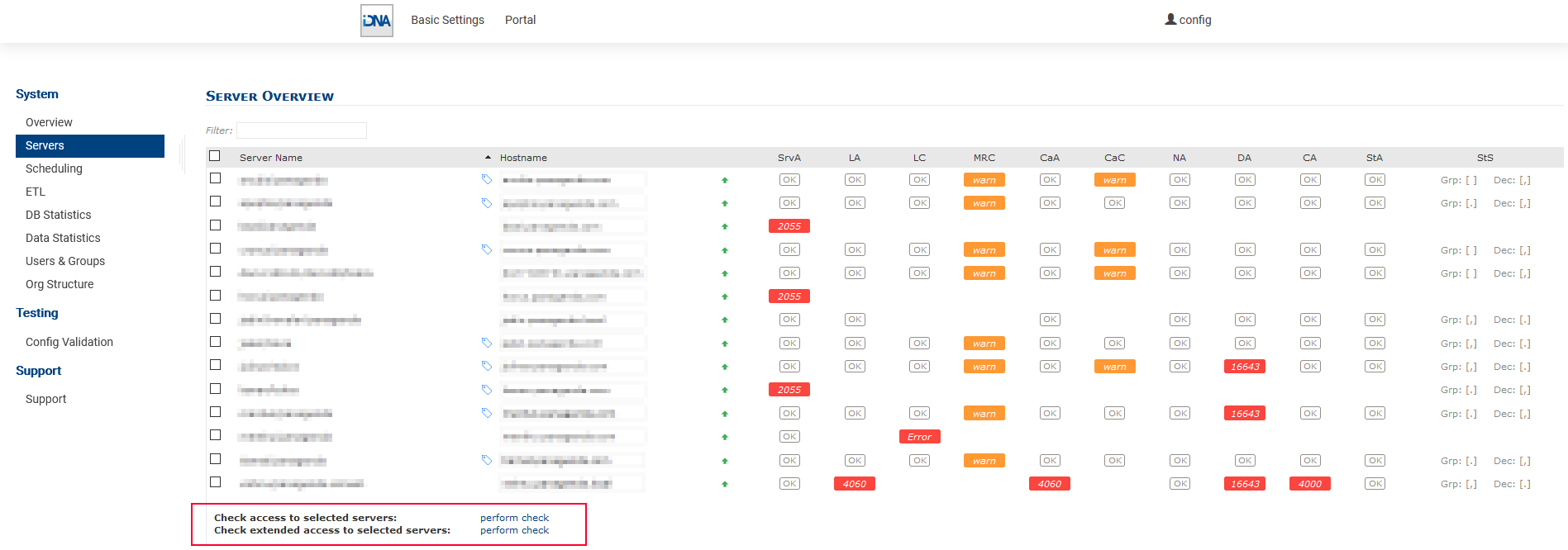The width and height of the screenshot is (1568, 550).
Task: Check the first server row's checkbox
Action: click(215, 178)
